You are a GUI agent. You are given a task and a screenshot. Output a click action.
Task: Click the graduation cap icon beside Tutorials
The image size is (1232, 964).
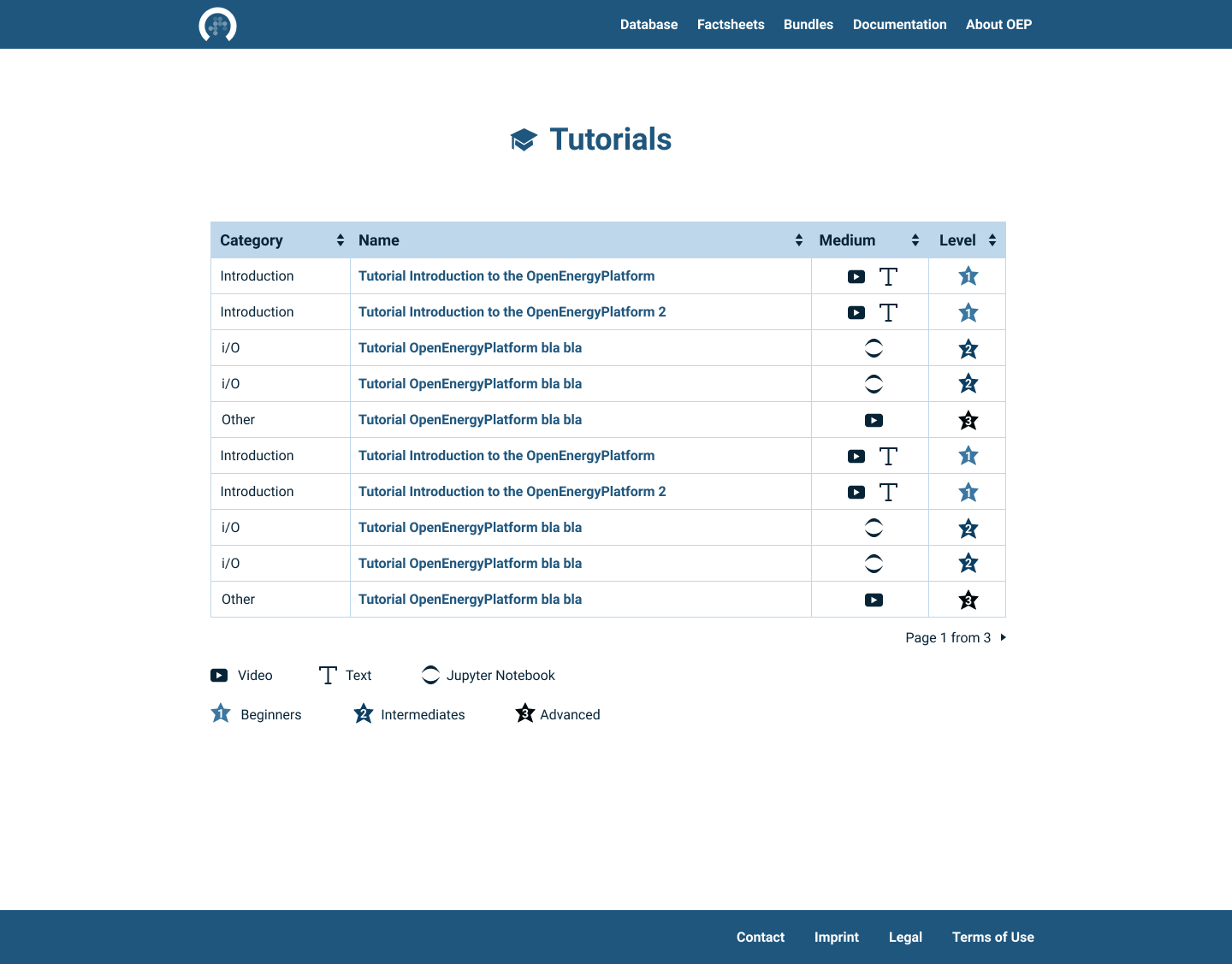tap(524, 139)
